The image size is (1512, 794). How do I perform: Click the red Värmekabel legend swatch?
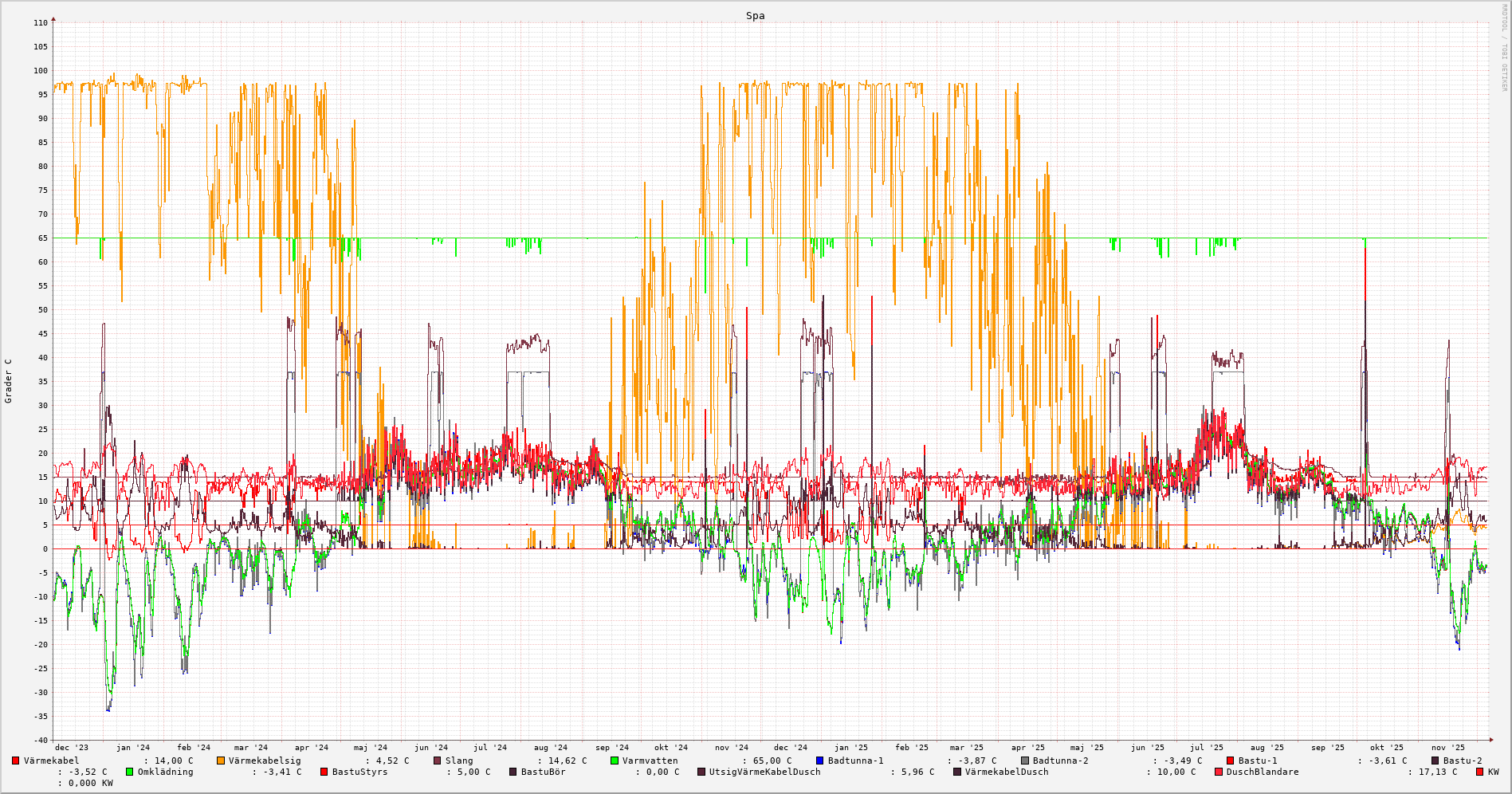click(x=16, y=761)
